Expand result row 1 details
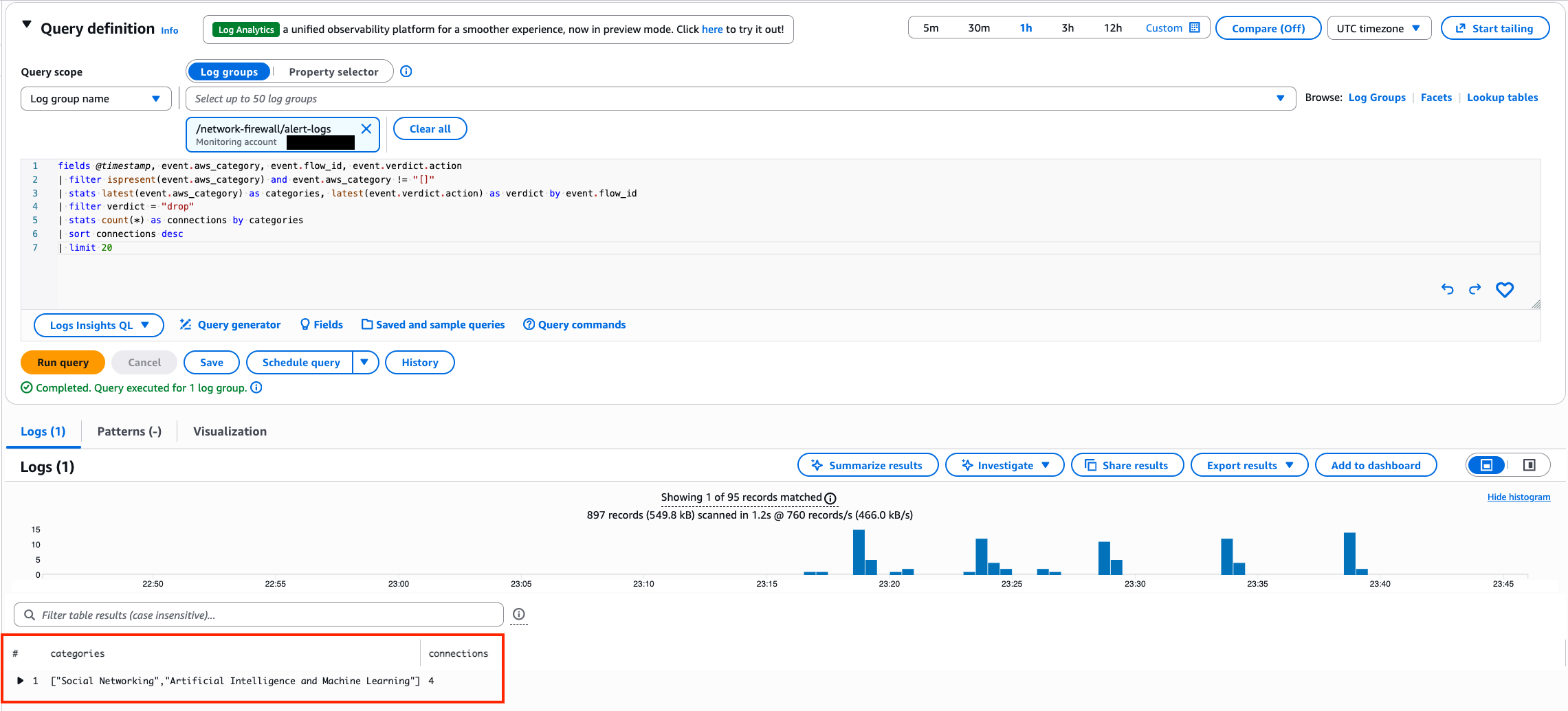This screenshot has width=1568, height=711. click(20, 681)
